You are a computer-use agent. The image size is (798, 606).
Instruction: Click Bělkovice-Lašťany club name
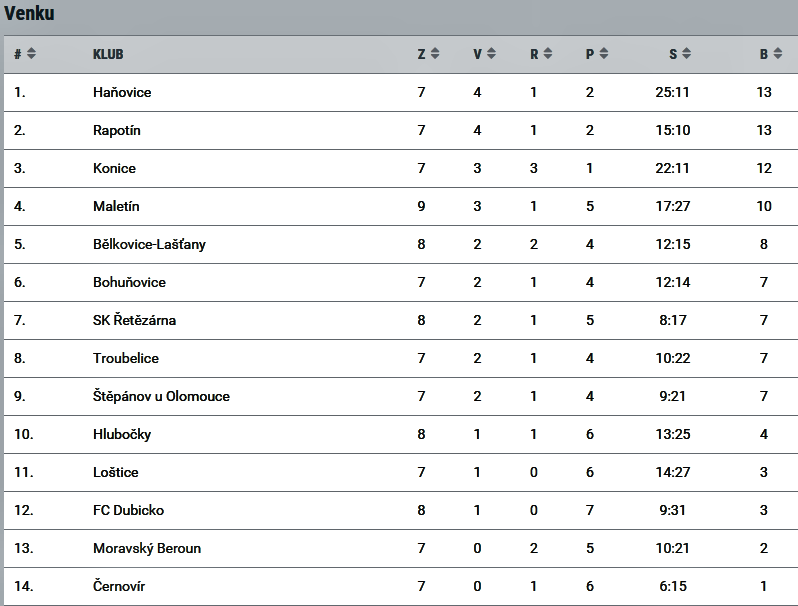149,244
